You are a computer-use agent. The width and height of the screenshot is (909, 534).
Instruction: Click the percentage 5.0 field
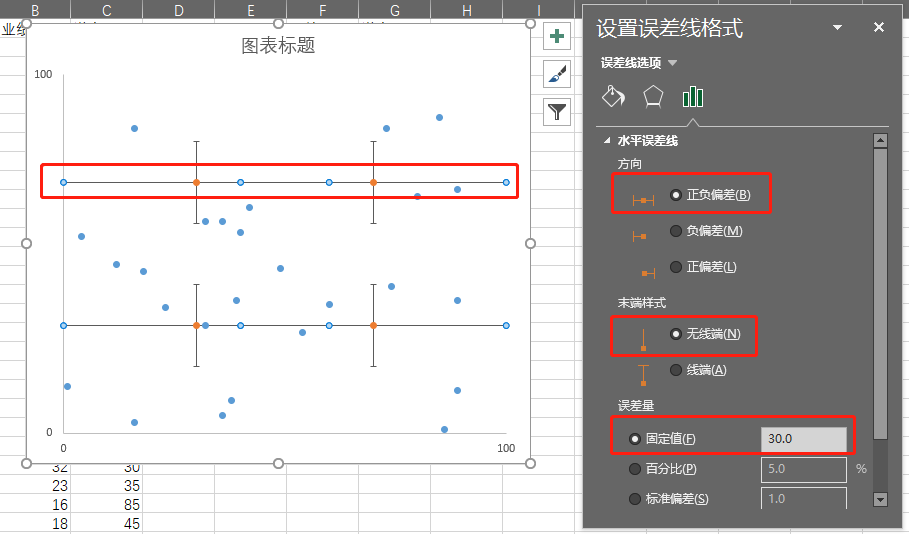[x=803, y=469]
